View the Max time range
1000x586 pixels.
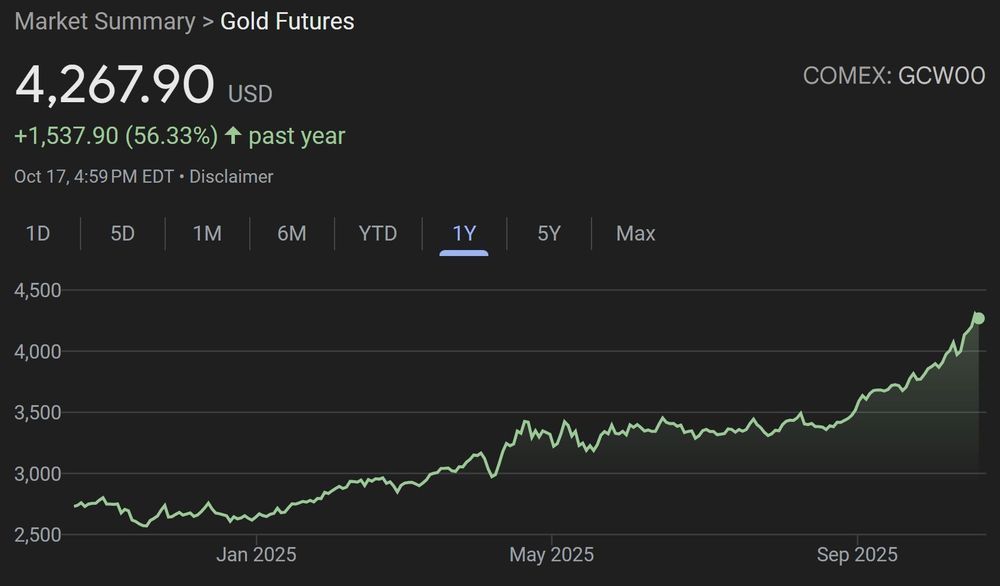[x=635, y=233]
